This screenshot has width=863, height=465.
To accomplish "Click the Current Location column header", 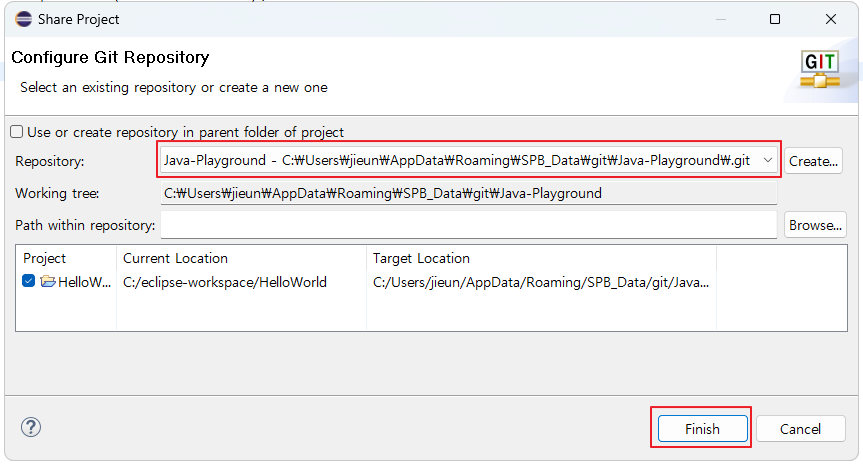I will 175,258.
